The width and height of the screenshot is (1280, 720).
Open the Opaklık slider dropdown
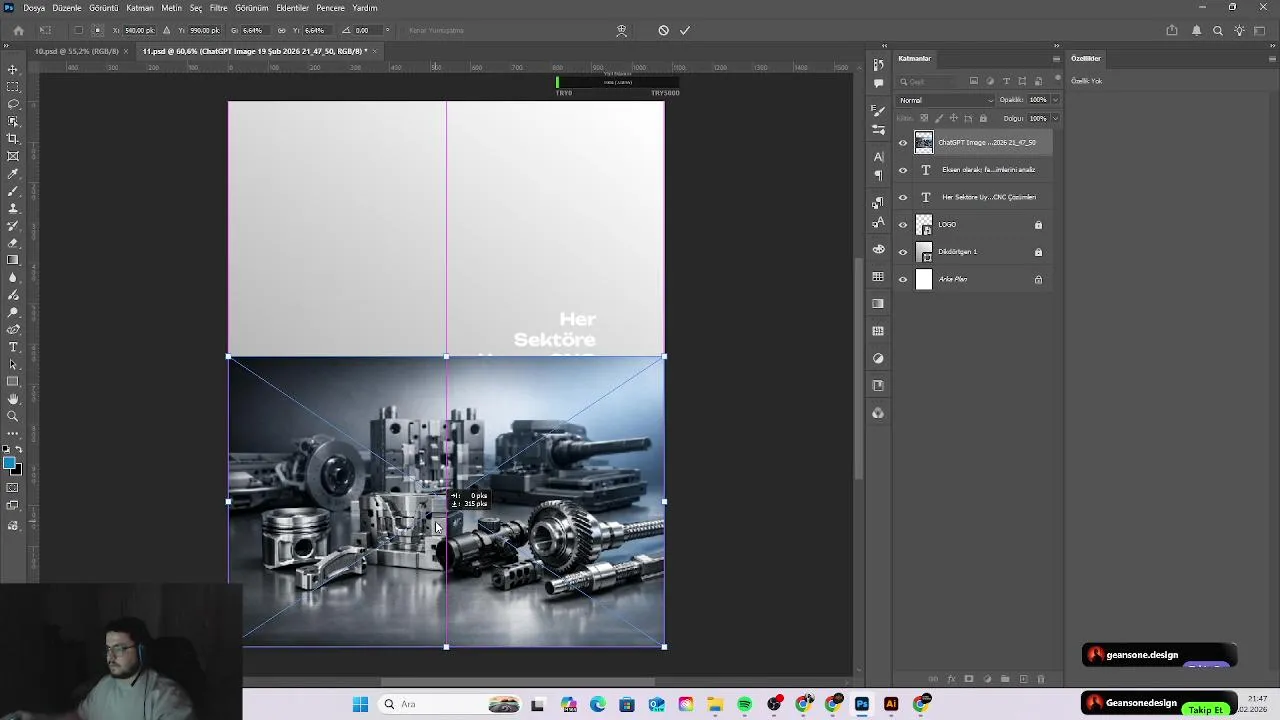pyautogui.click(x=1055, y=100)
